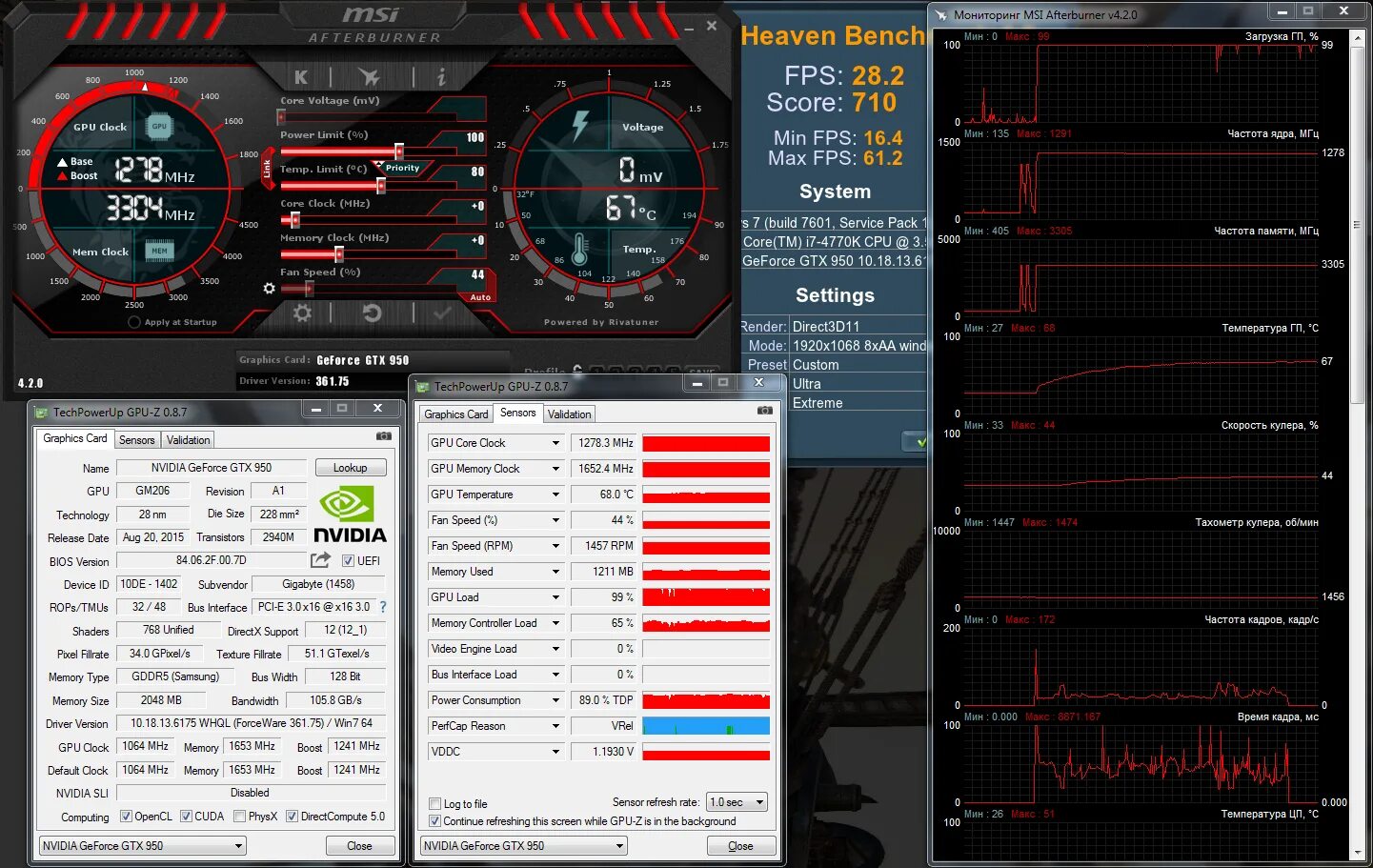The image size is (1373, 868).
Task: Click the VDDC sensor dropdown arrow
Action: pos(556,752)
